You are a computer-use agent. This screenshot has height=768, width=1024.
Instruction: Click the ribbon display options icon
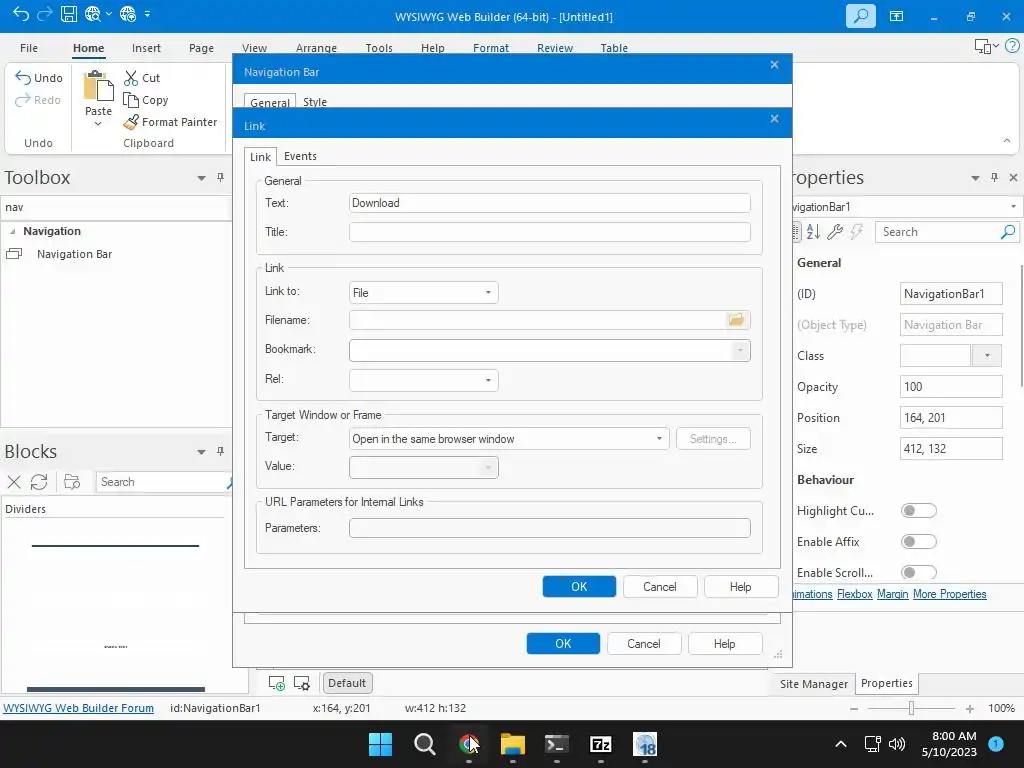[x=897, y=16]
